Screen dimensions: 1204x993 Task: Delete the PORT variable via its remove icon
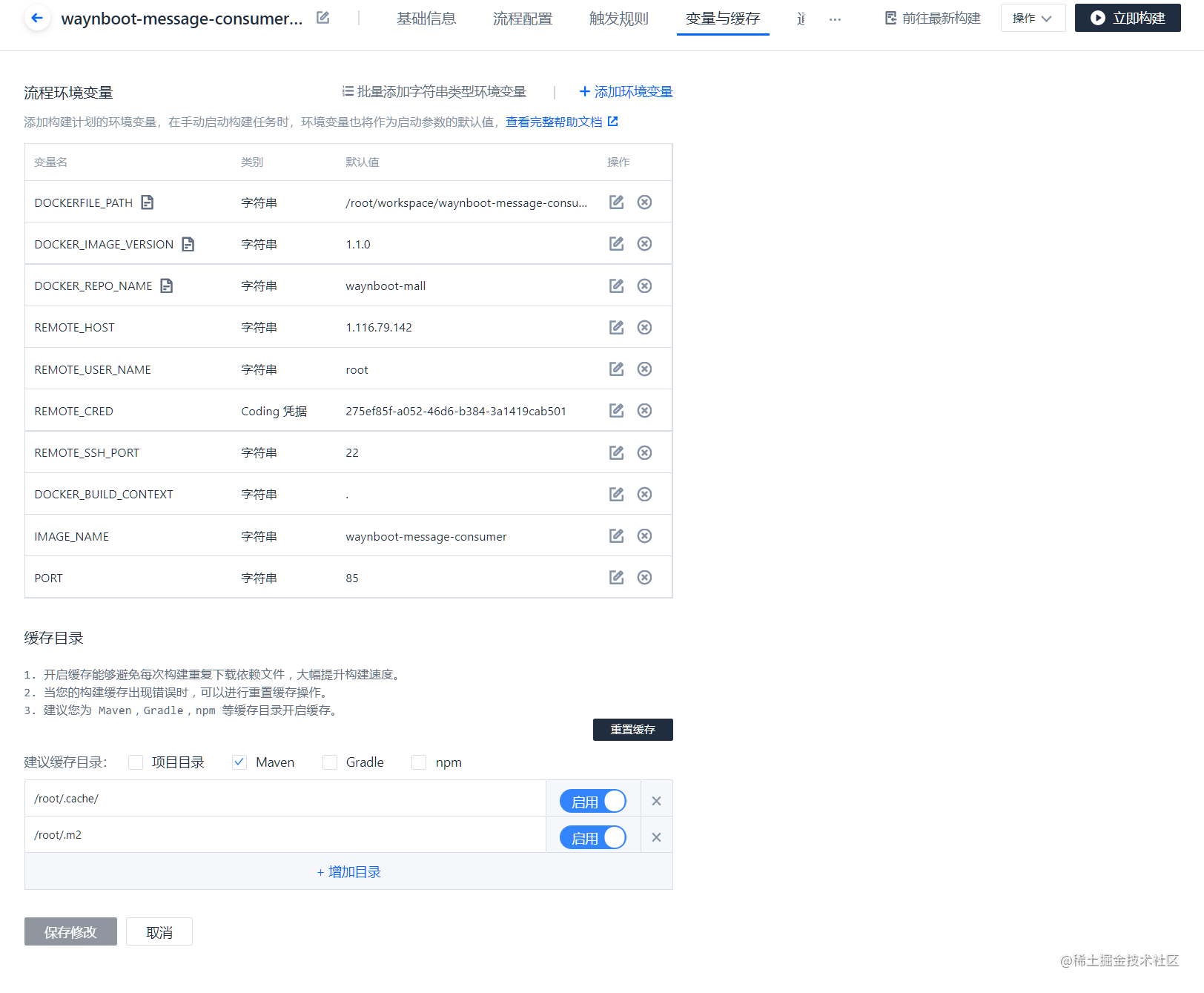click(644, 577)
